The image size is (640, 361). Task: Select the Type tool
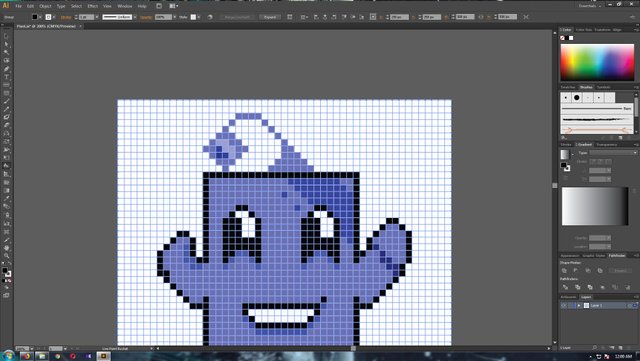pos(6,77)
